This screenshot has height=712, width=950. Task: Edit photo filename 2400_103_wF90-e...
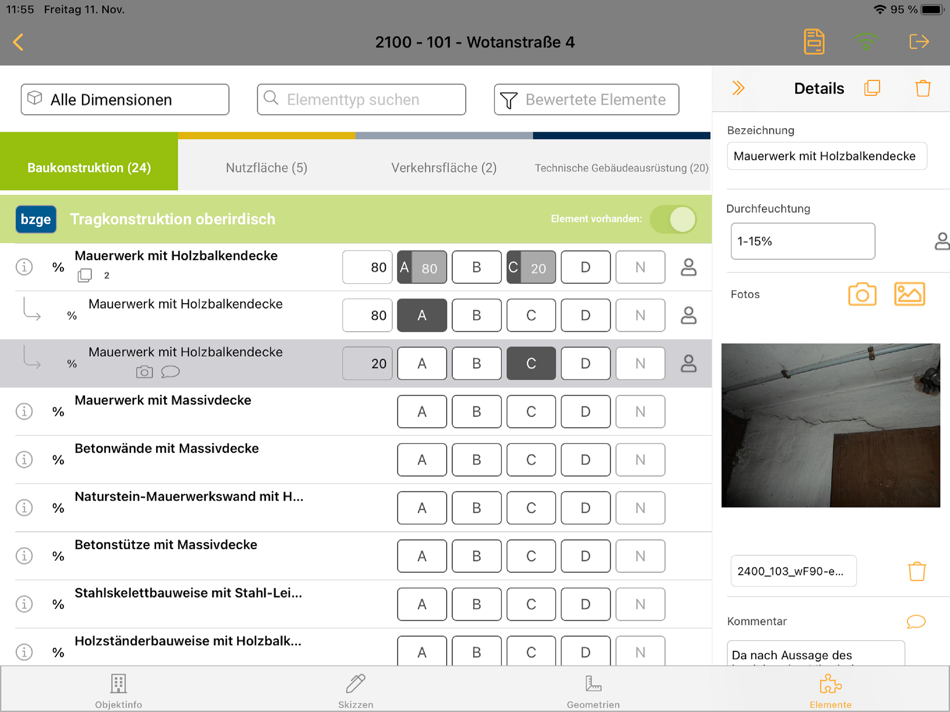(x=794, y=571)
